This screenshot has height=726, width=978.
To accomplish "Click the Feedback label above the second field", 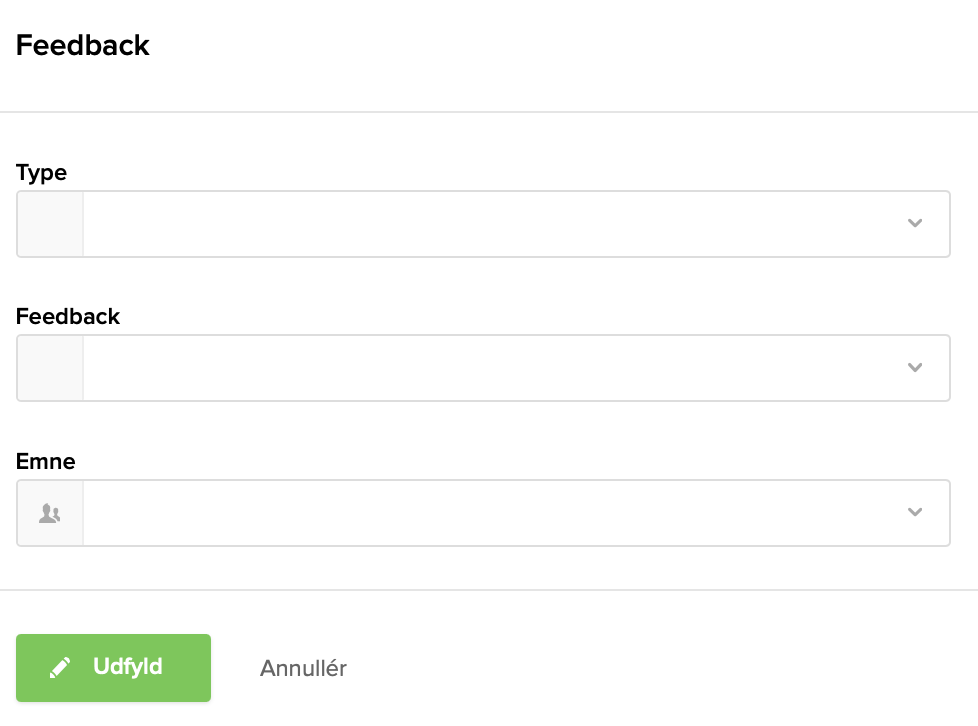I will click(68, 317).
